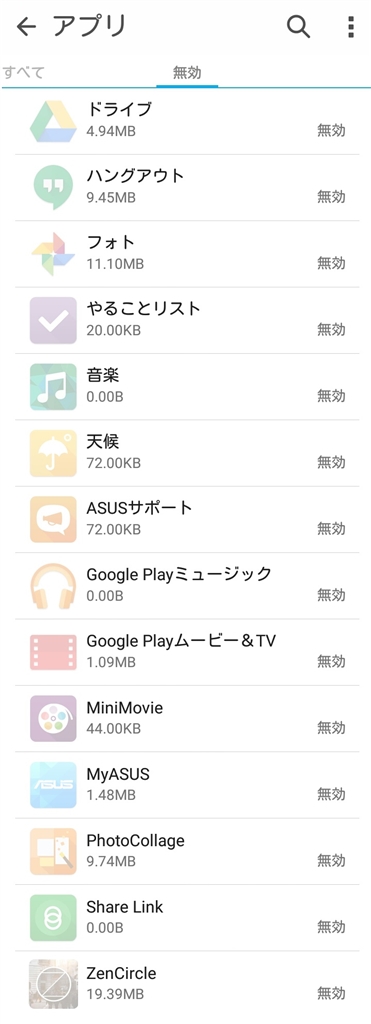The image size is (371, 1024).
Task: Select the 無効 tab
Action: pyautogui.click(x=187, y=72)
